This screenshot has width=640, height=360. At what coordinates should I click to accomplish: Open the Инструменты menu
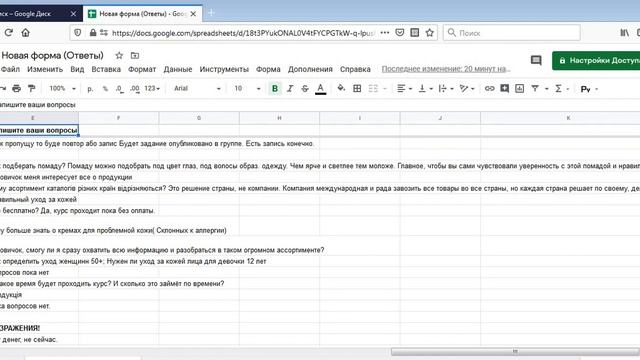pyautogui.click(x=224, y=69)
